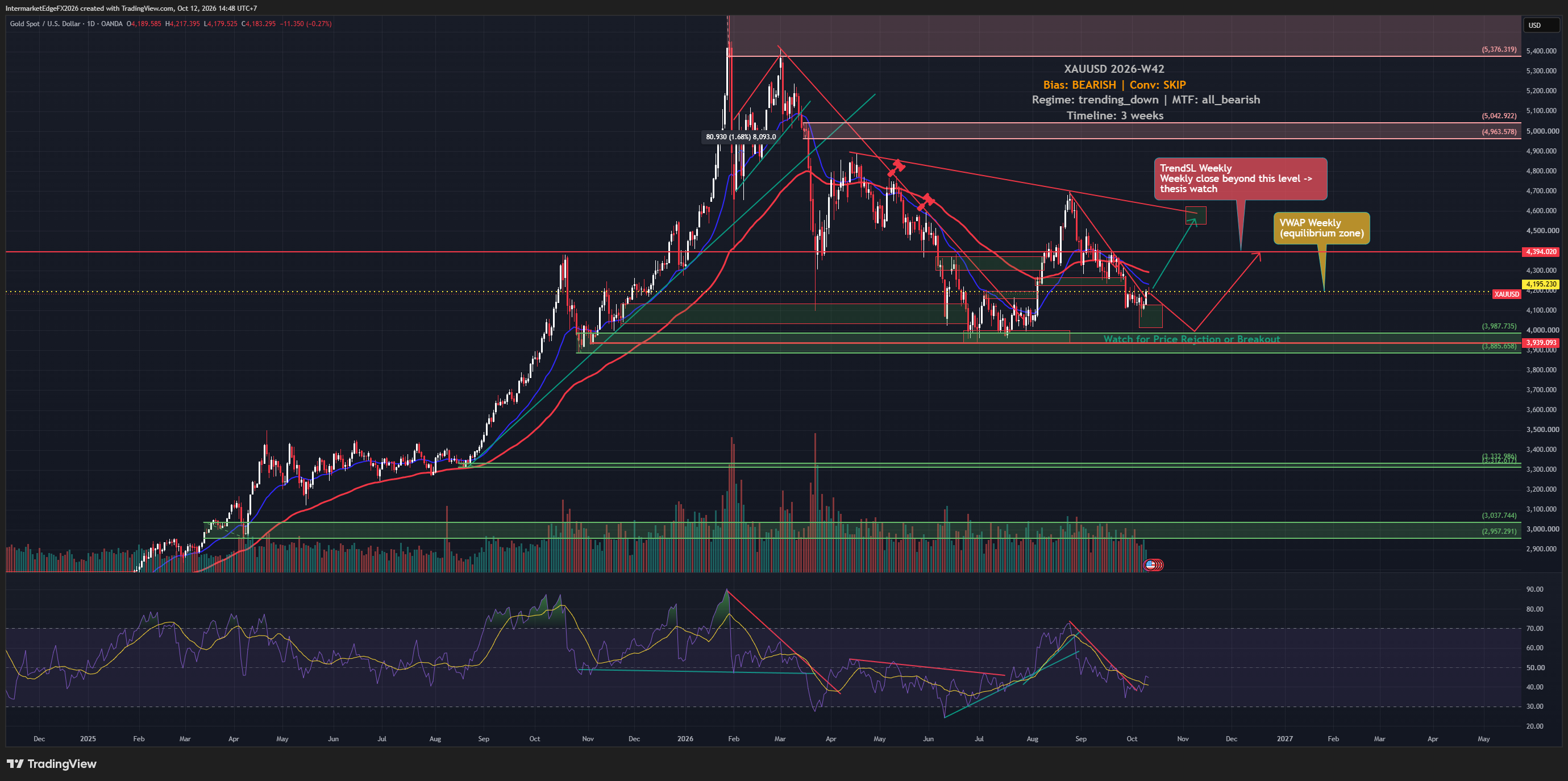Click the red XAUUSD price tag
This screenshot has width=1568, height=781.
click(x=1507, y=294)
